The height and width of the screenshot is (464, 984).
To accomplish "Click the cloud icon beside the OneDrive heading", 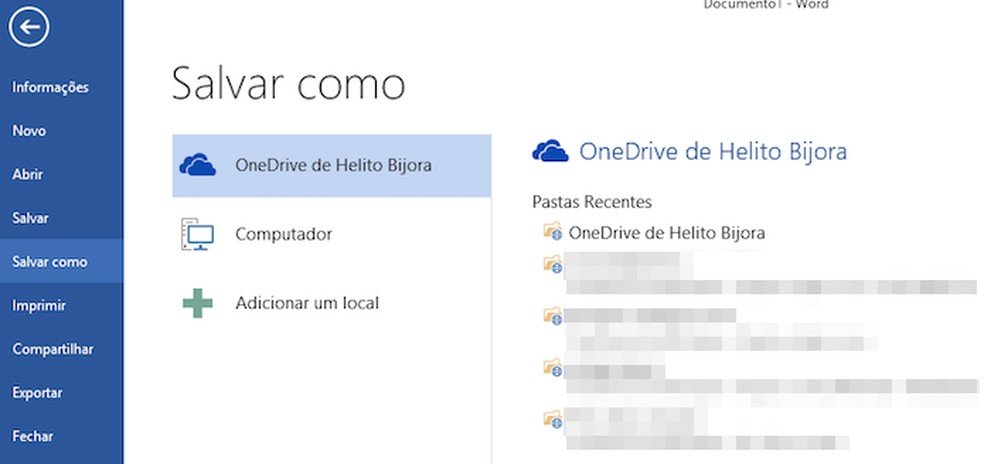I will [550, 151].
